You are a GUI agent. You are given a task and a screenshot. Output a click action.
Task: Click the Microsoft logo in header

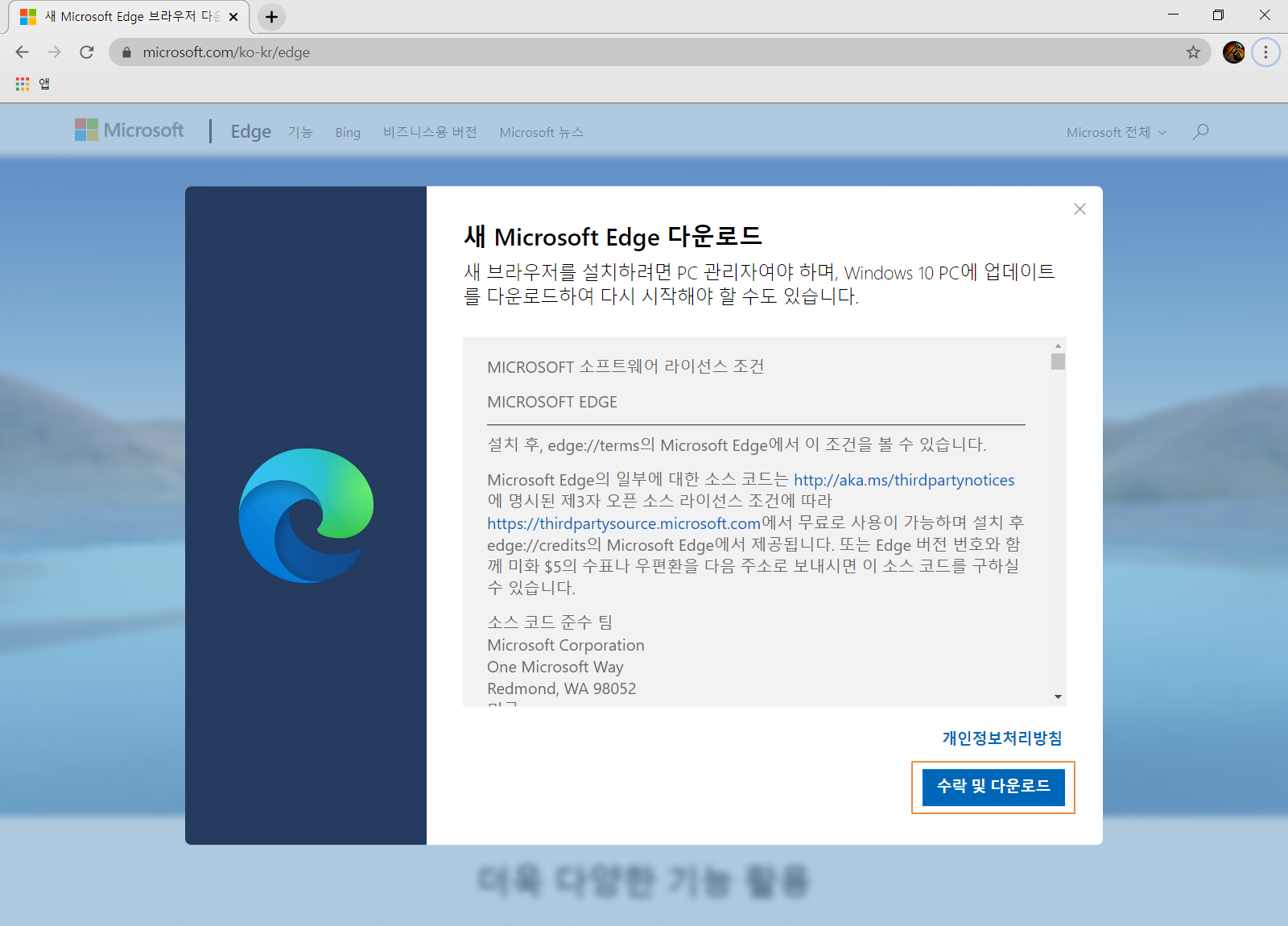pyautogui.click(x=129, y=130)
